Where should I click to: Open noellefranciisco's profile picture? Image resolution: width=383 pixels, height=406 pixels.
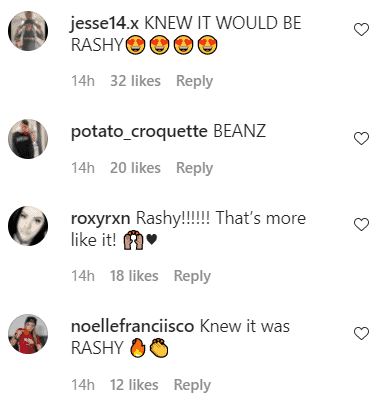pos(28,334)
